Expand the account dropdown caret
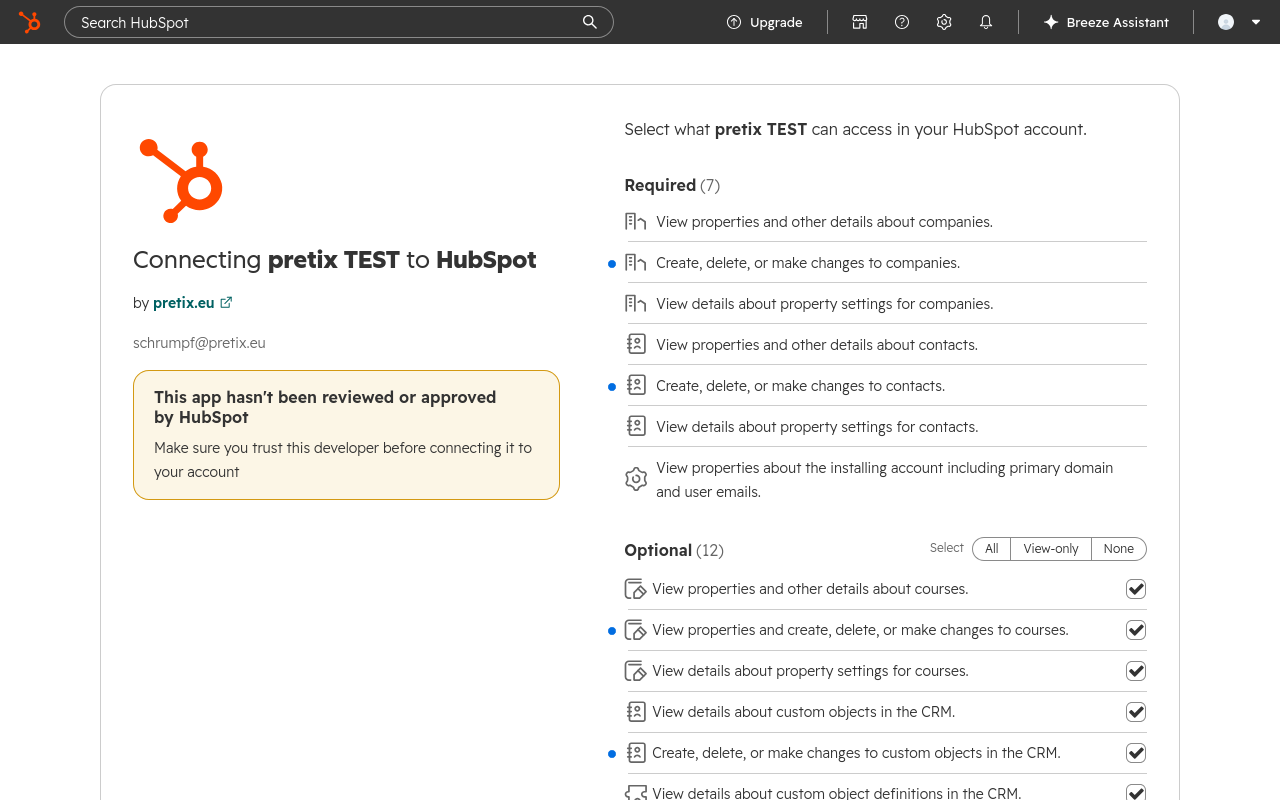Screen dimensions: 1280x800 (1256, 22)
